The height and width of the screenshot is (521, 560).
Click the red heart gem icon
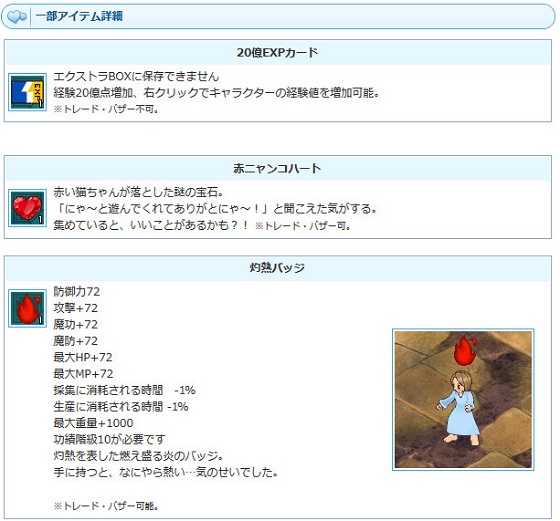point(27,208)
